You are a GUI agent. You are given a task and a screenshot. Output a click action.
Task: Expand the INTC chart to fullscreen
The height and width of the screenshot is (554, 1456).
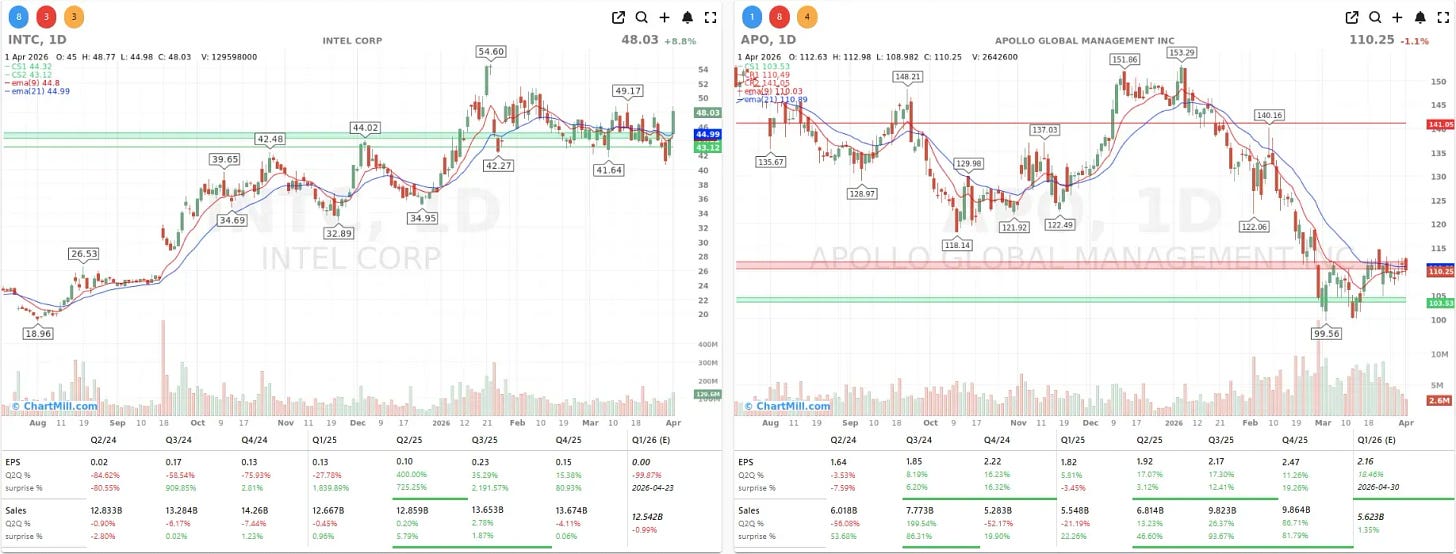[x=710, y=17]
